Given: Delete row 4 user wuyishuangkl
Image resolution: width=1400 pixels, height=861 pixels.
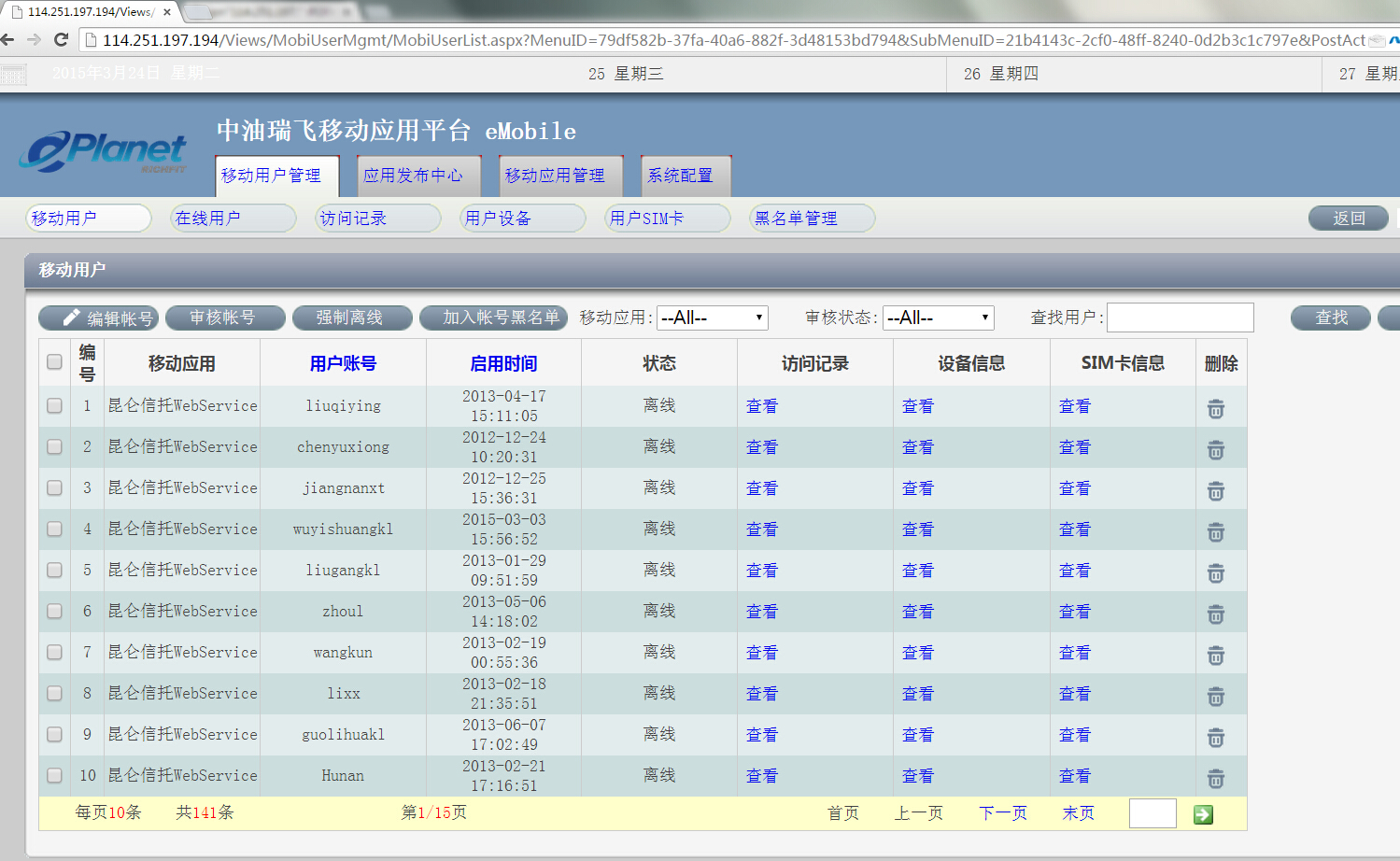Looking at the screenshot, I should (x=1216, y=532).
